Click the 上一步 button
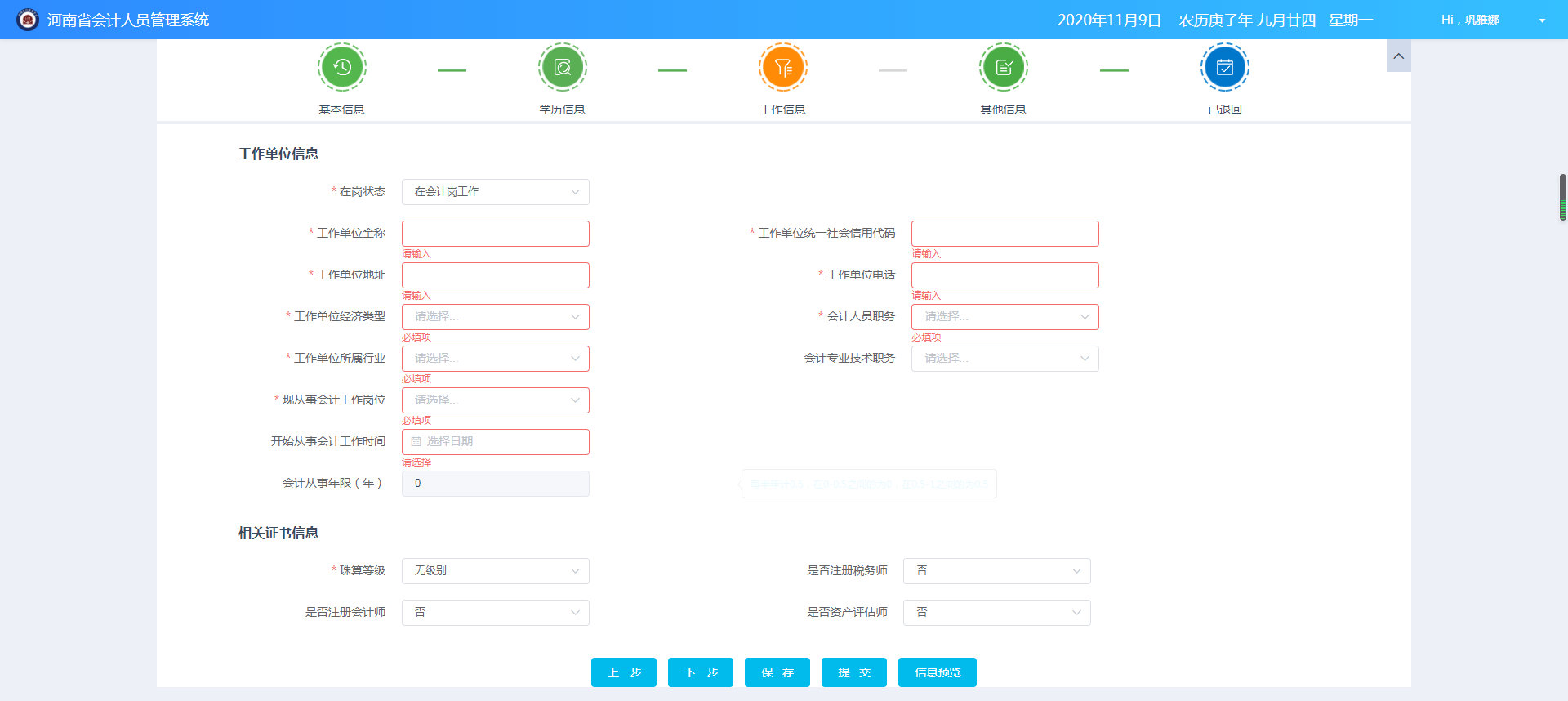This screenshot has height=701, width=1568. [624, 672]
